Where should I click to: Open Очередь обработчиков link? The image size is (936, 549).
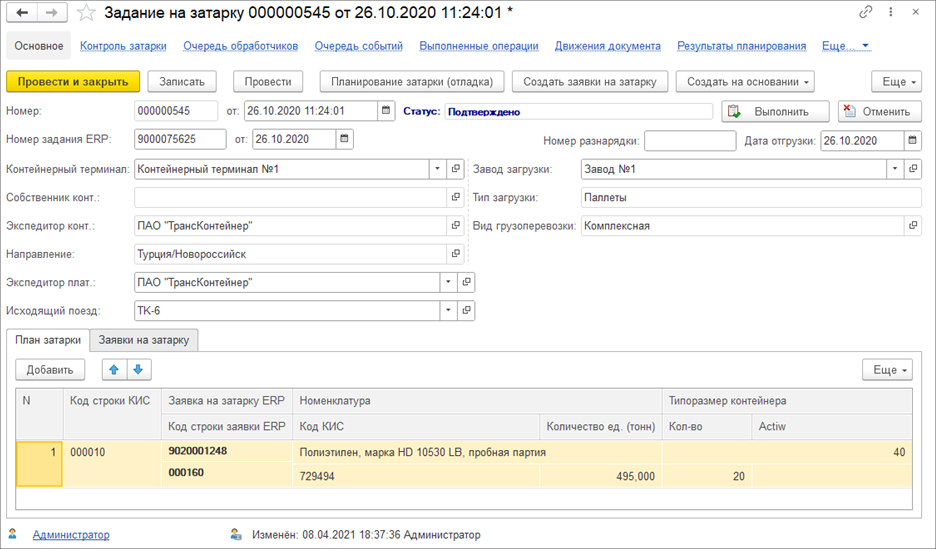pos(241,46)
